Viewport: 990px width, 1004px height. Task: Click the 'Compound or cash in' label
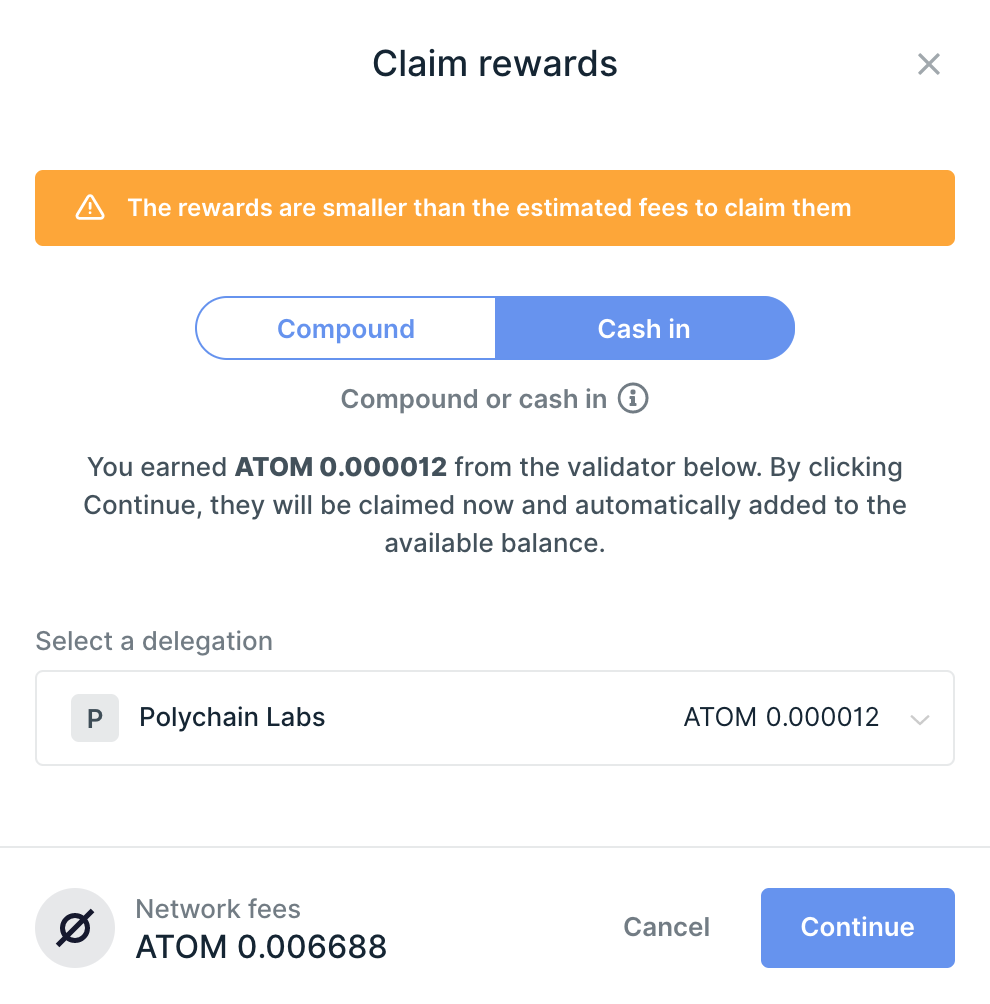pos(473,399)
